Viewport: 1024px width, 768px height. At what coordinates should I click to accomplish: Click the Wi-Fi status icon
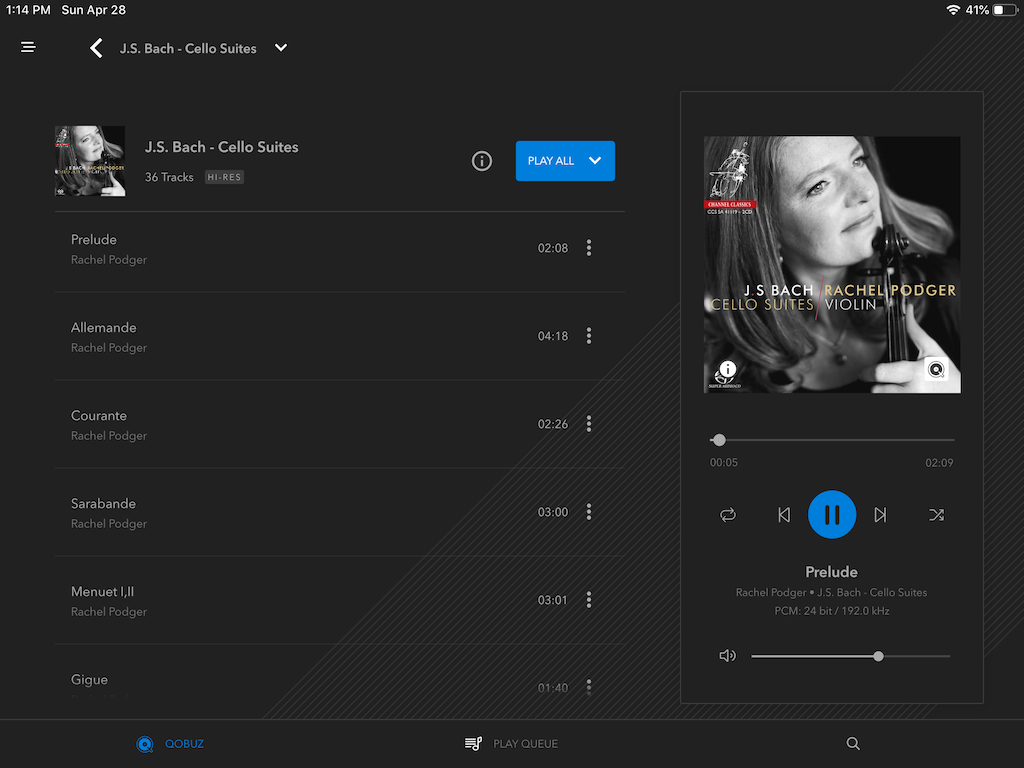click(x=953, y=10)
